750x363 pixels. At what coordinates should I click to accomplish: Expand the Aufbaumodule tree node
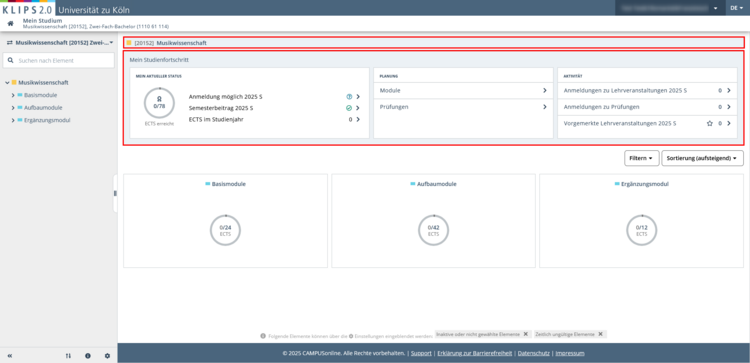click(x=13, y=108)
